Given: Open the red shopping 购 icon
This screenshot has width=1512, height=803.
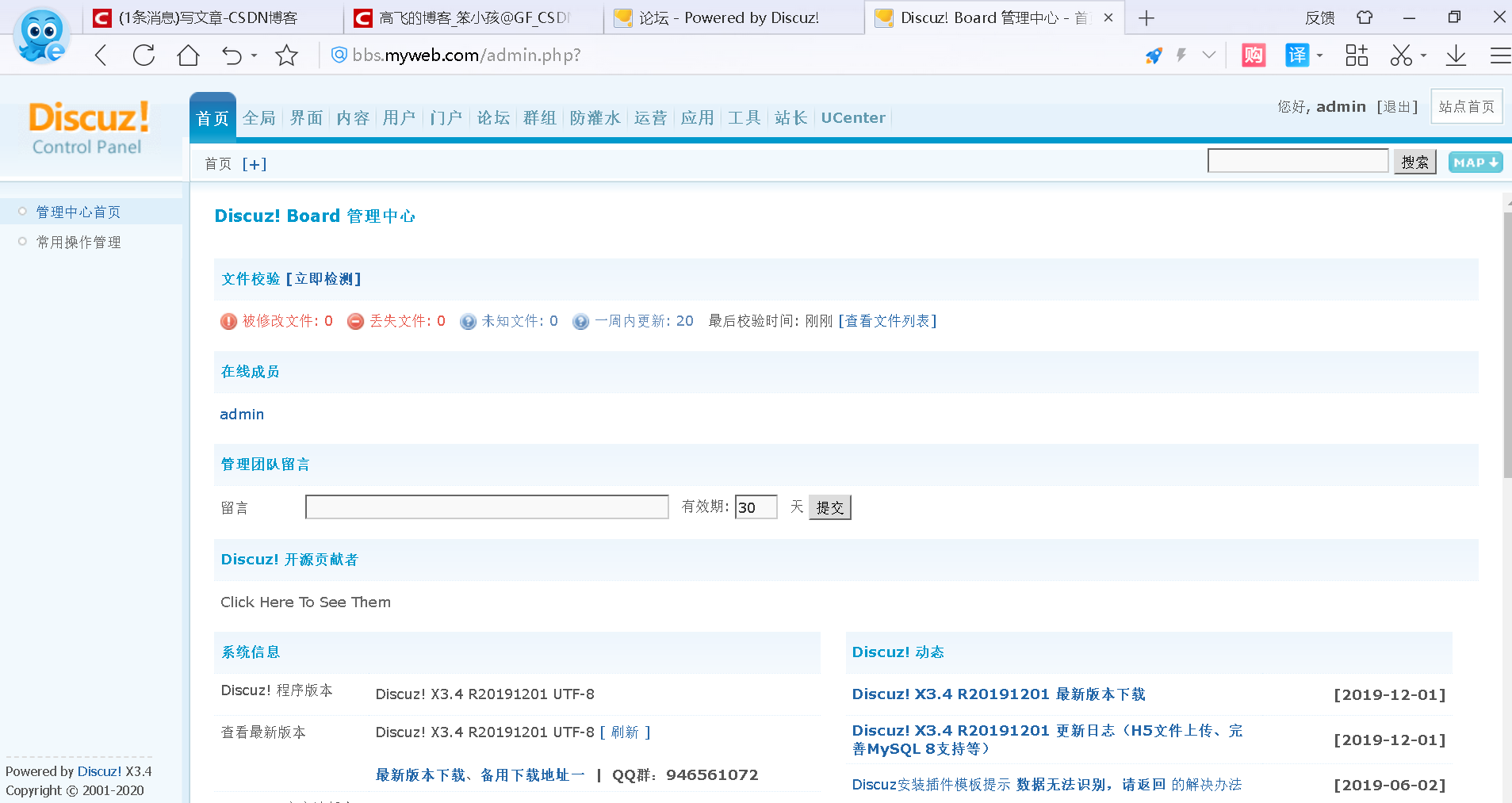Looking at the screenshot, I should pos(1254,55).
